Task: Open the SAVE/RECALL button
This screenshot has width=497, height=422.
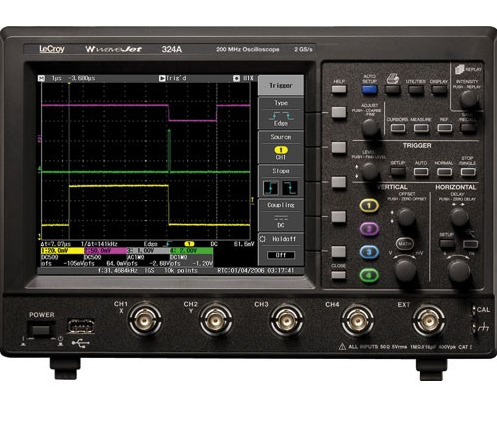Action: click(468, 128)
